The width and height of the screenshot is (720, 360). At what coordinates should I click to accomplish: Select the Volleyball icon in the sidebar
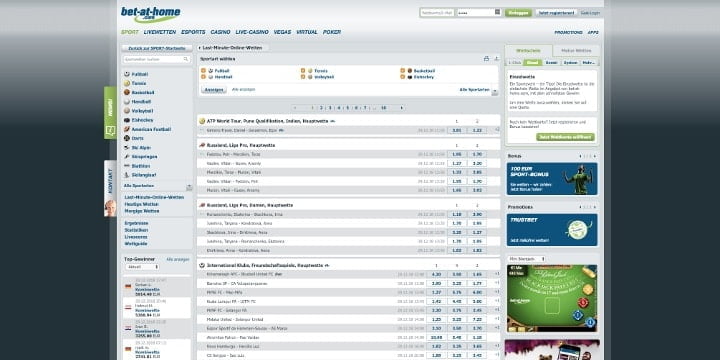point(127,111)
